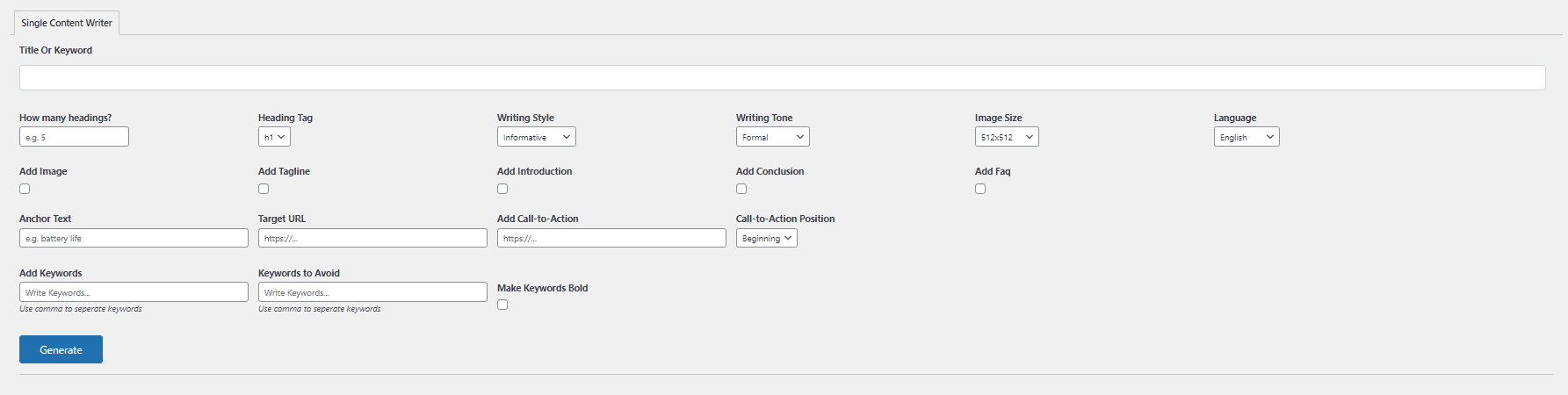Focus the How many headings field
Viewport: 1568px width, 395px height.
click(74, 137)
